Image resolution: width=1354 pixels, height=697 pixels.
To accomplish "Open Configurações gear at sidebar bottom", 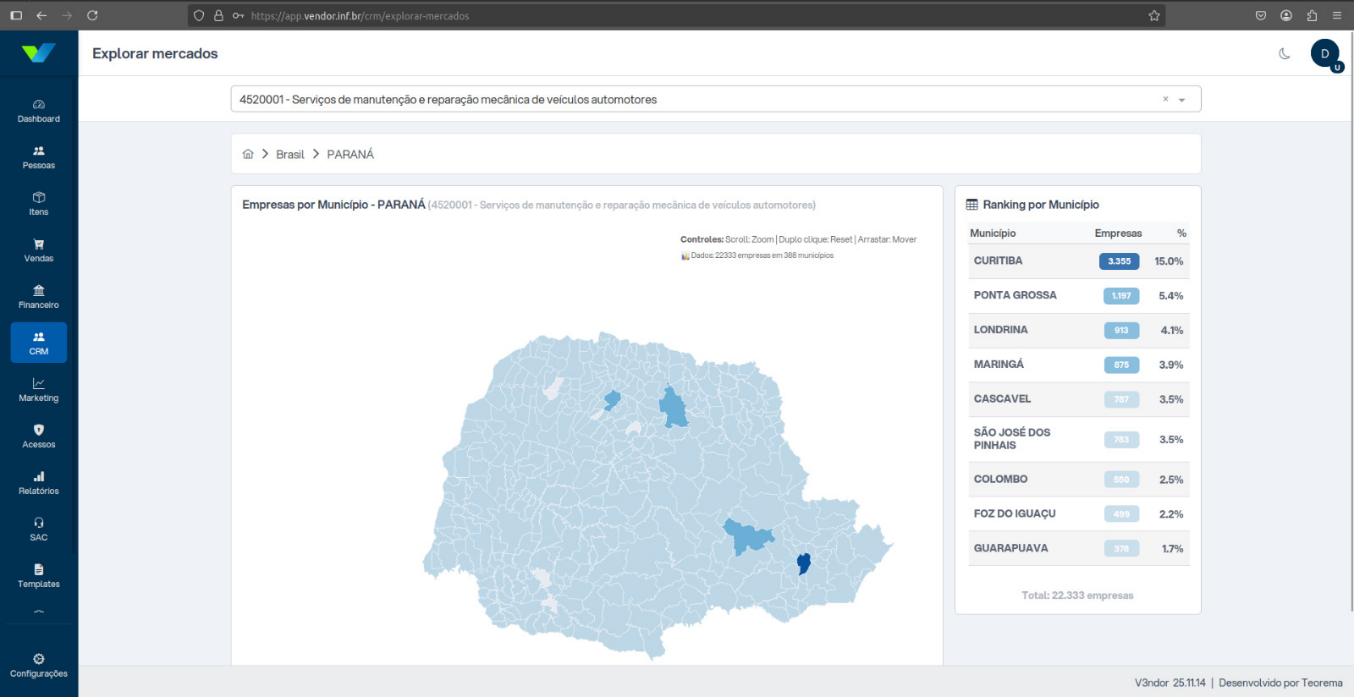I will click(39, 665).
